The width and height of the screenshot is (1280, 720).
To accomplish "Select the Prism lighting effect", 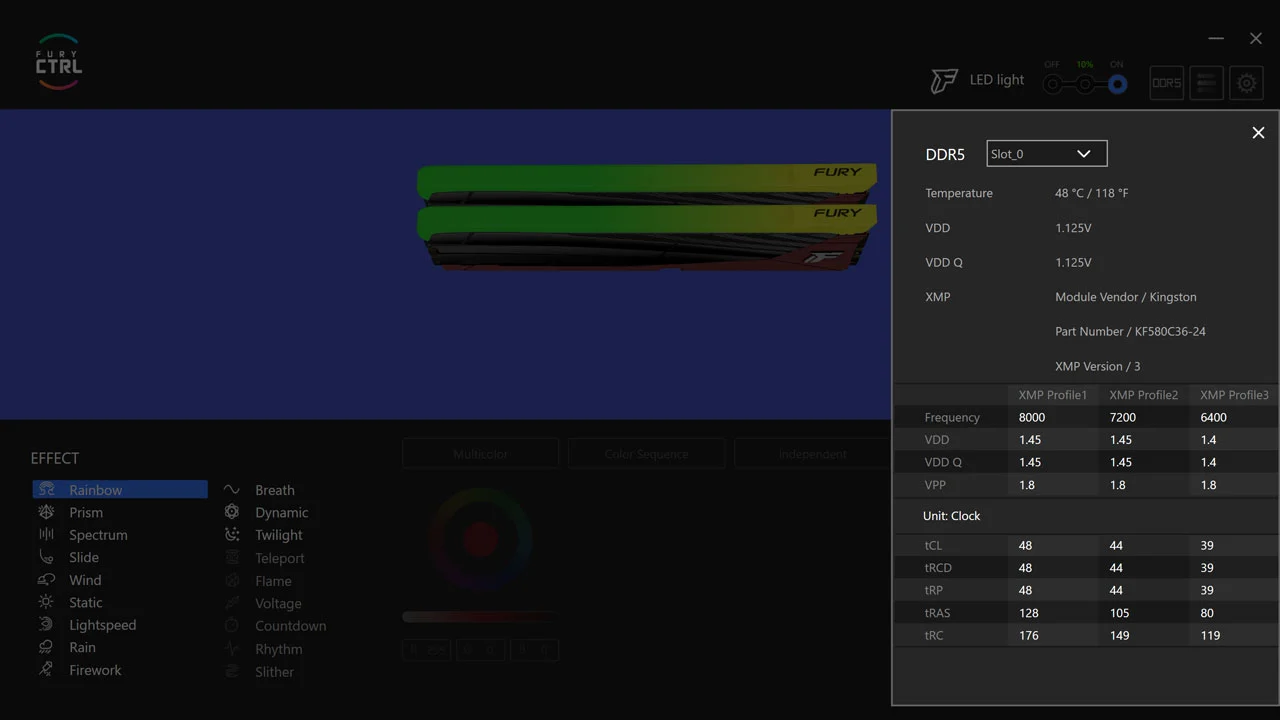I will [86, 512].
